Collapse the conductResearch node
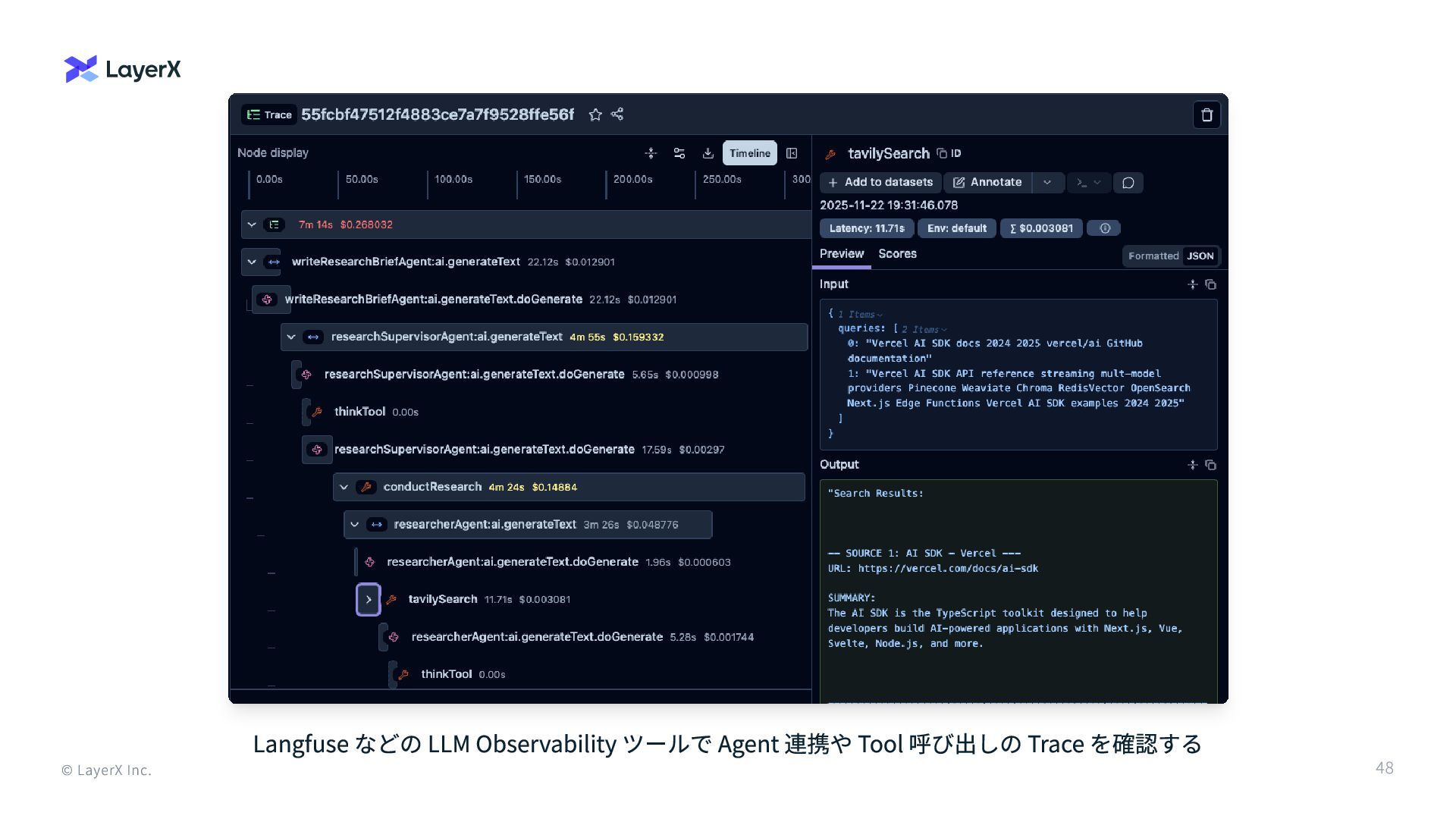Image resolution: width=1456 pixels, height=819 pixels. tap(344, 488)
